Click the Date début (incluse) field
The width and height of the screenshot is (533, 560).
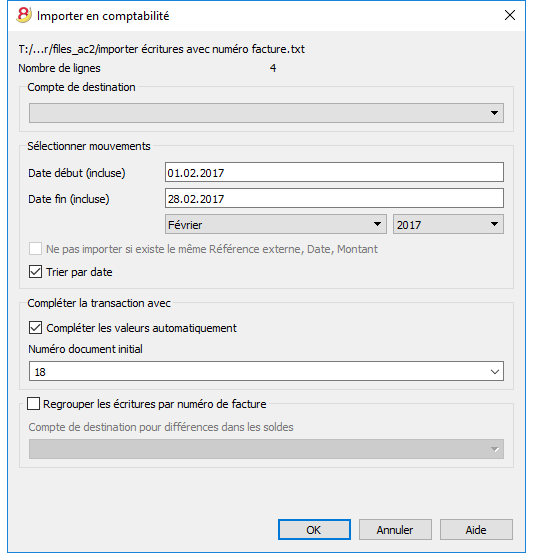[334, 172]
